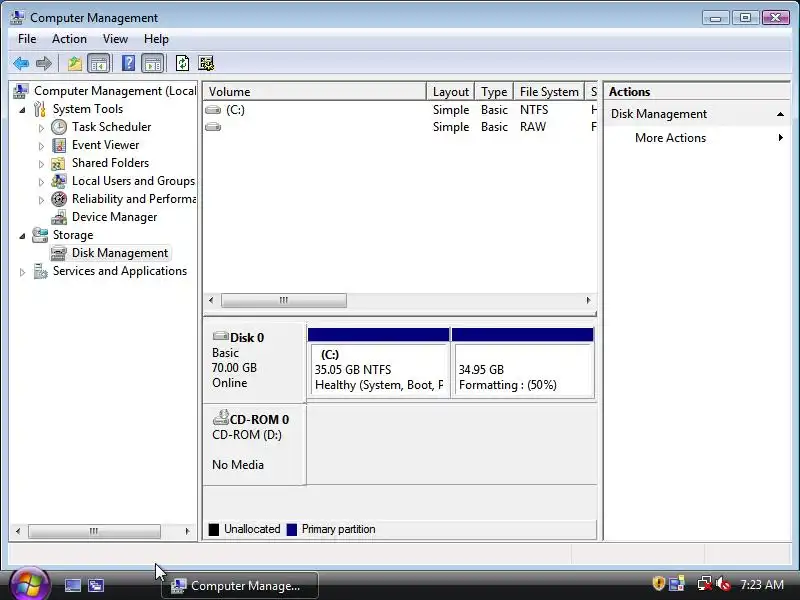
Task: Select the (C:) 35.05 GB NTFS partition
Action: 379,362
